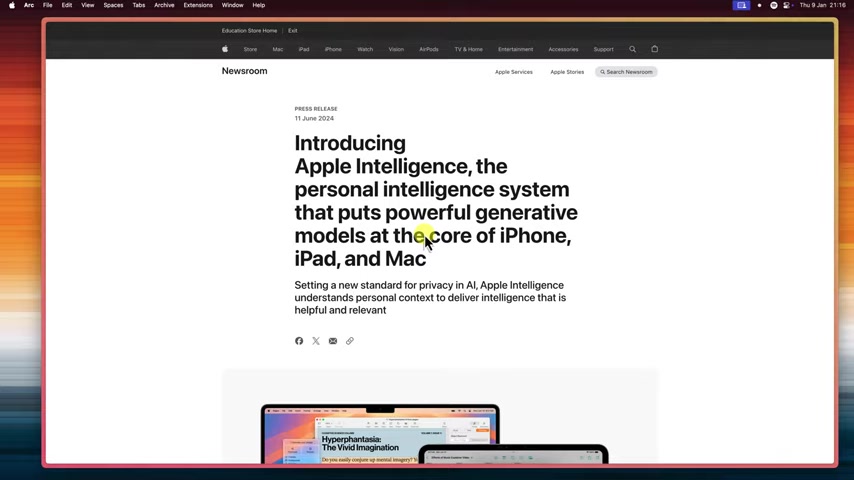Open the Watch section in the Apple nav
Image resolution: width=854 pixels, height=480 pixels.
tap(365, 50)
